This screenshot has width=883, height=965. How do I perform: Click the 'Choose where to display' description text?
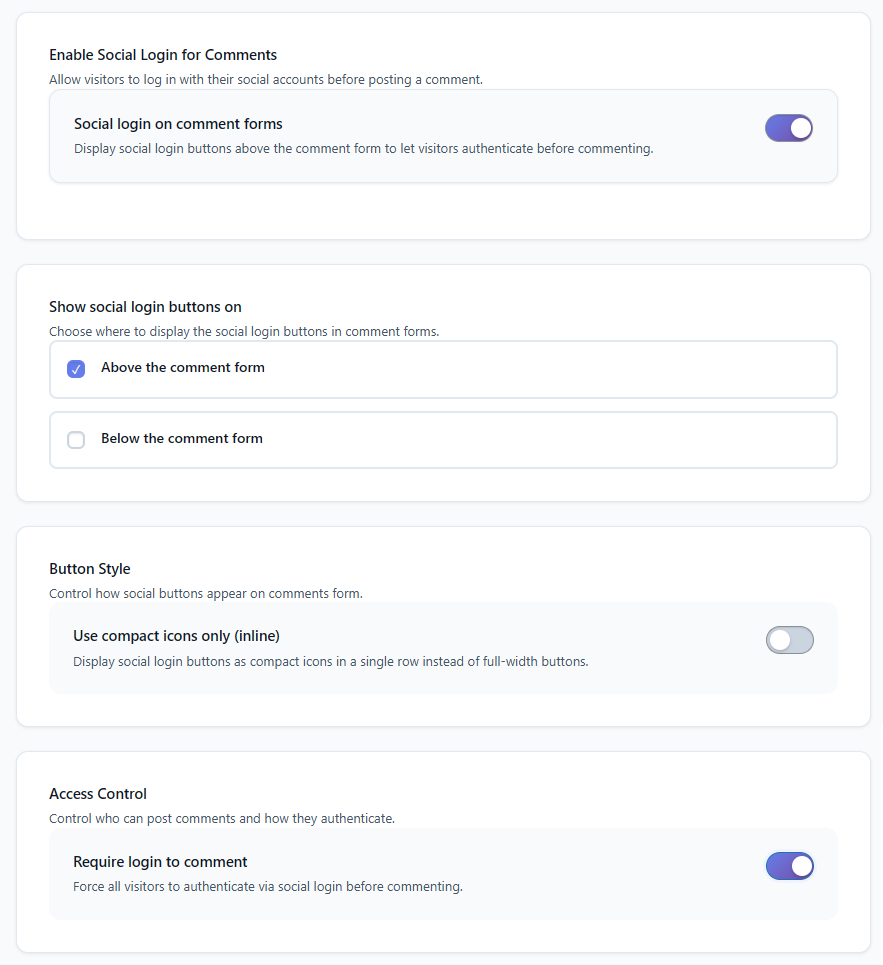click(244, 331)
